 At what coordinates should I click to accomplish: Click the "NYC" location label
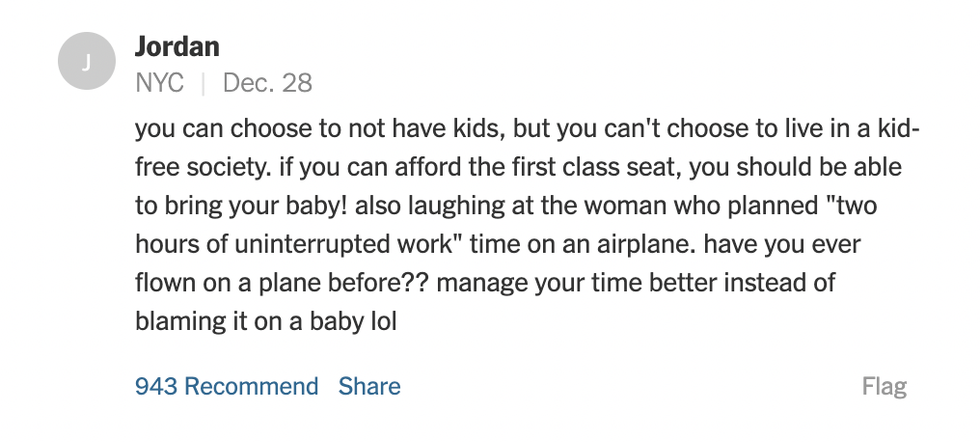pos(159,83)
